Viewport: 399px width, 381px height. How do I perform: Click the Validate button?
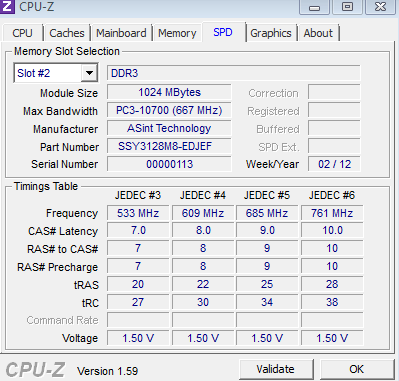click(x=276, y=369)
